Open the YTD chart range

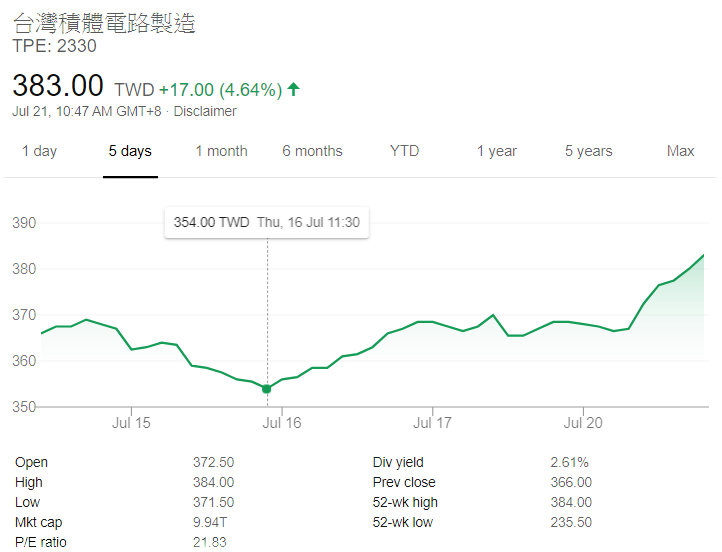pyautogui.click(x=404, y=151)
